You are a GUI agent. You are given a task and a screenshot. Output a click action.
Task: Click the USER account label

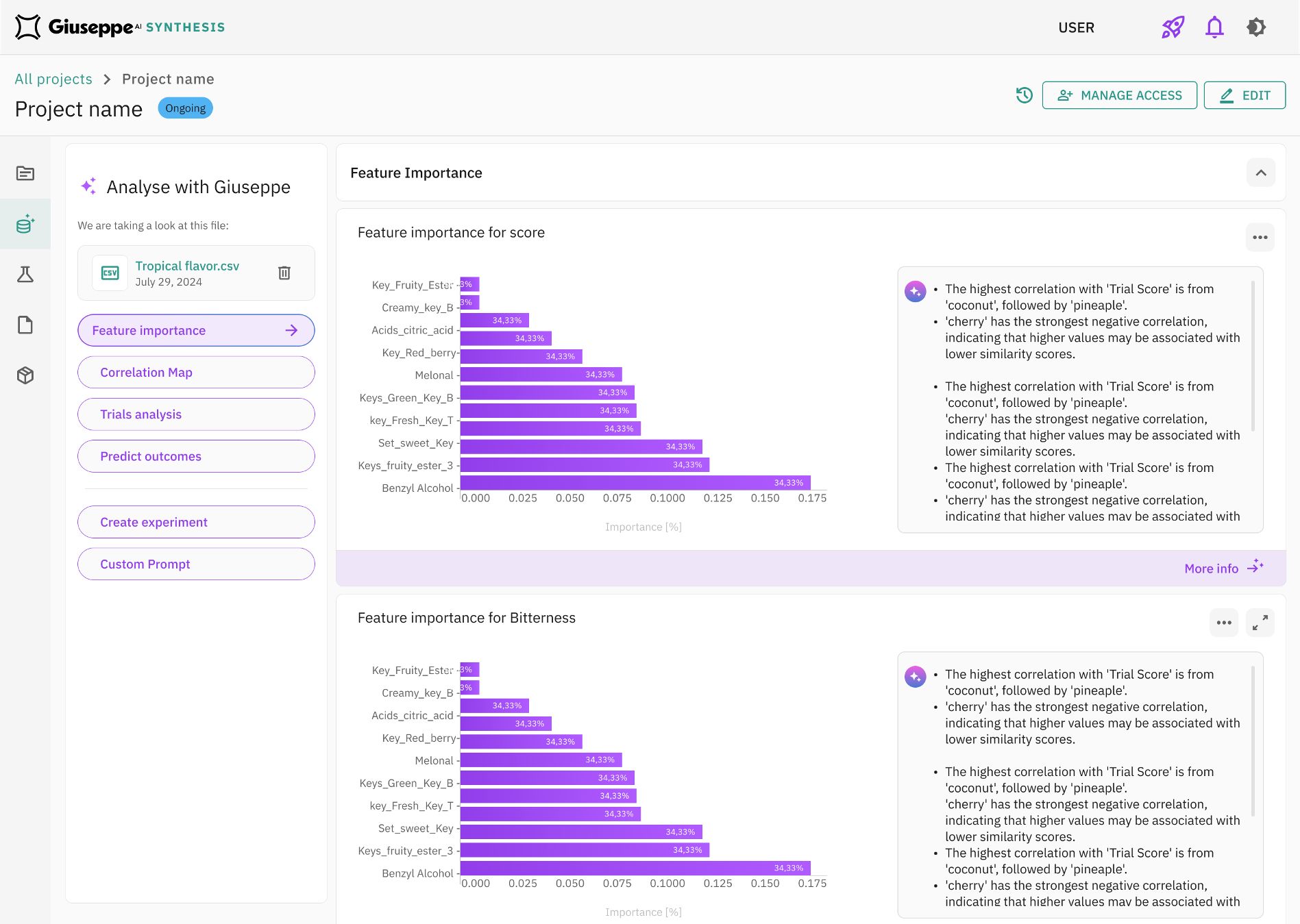(x=1076, y=27)
